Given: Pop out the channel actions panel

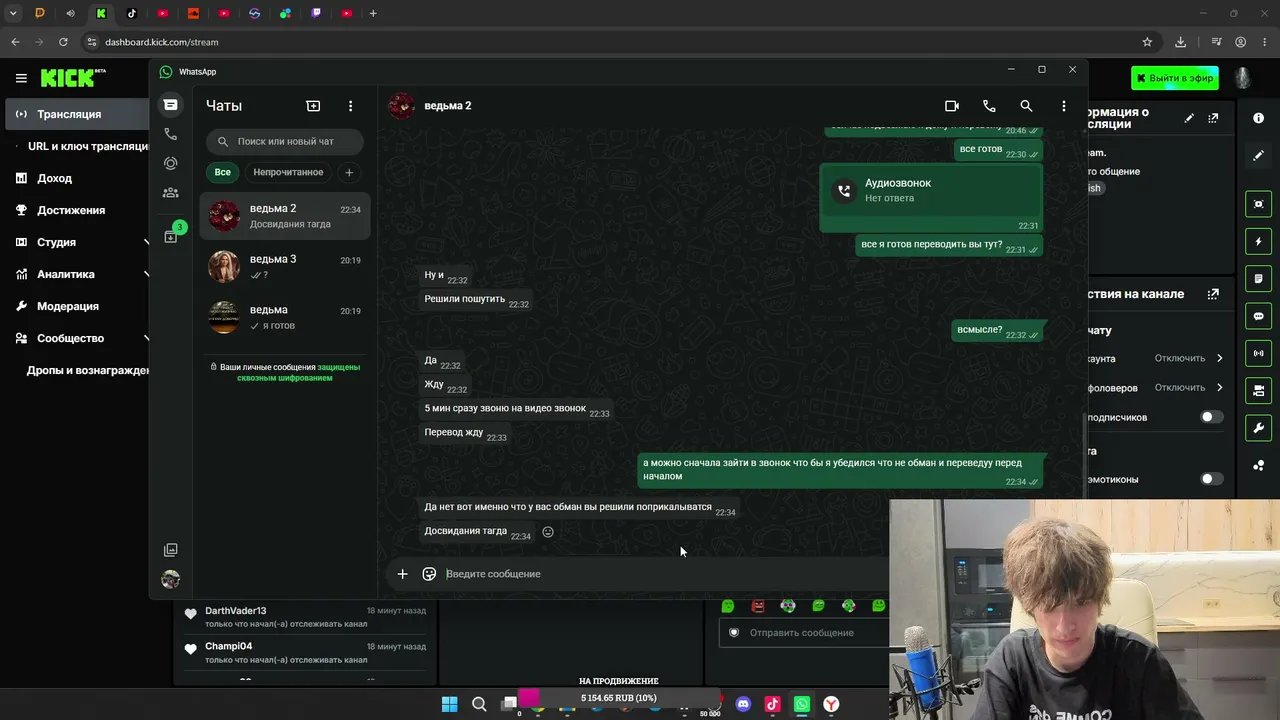Looking at the screenshot, I should coord(1213,294).
